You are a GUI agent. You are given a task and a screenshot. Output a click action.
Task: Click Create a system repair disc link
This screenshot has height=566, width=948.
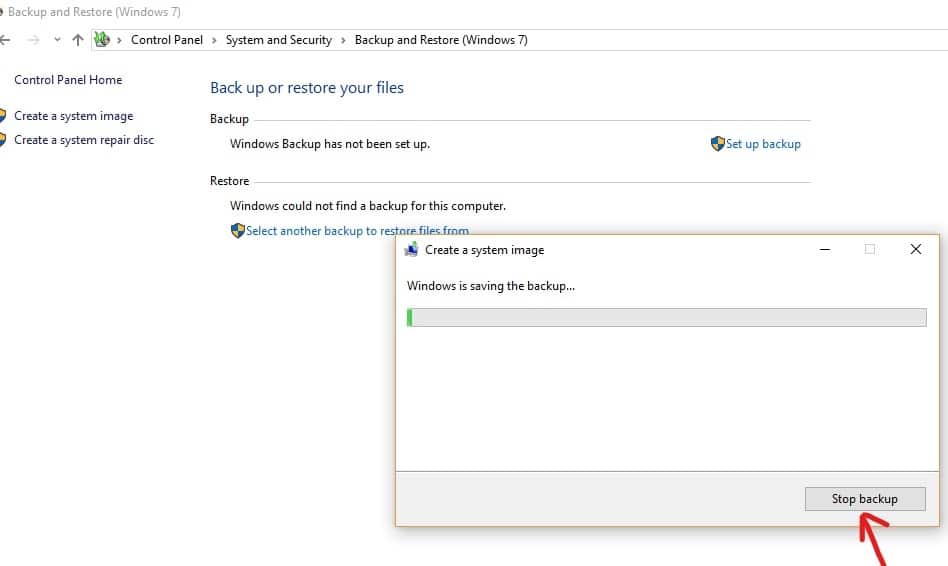click(84, 140)
